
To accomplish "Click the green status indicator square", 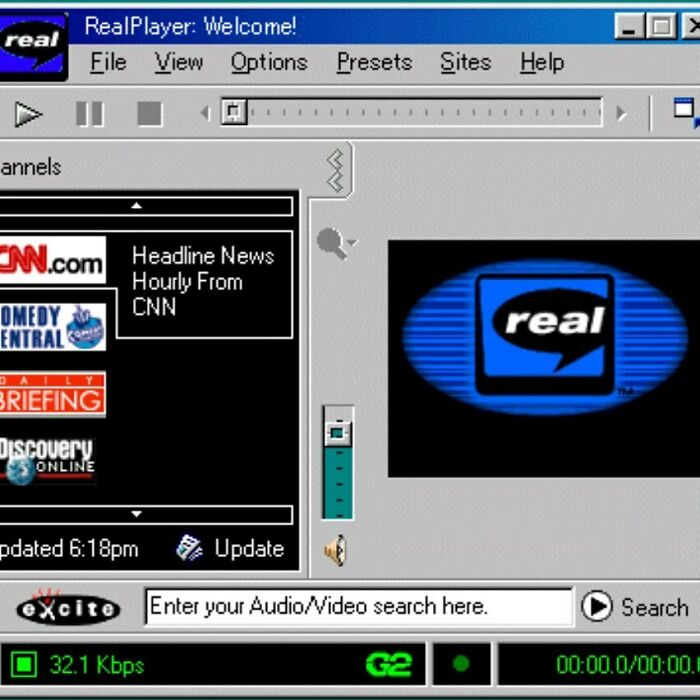I will point(24,664).
